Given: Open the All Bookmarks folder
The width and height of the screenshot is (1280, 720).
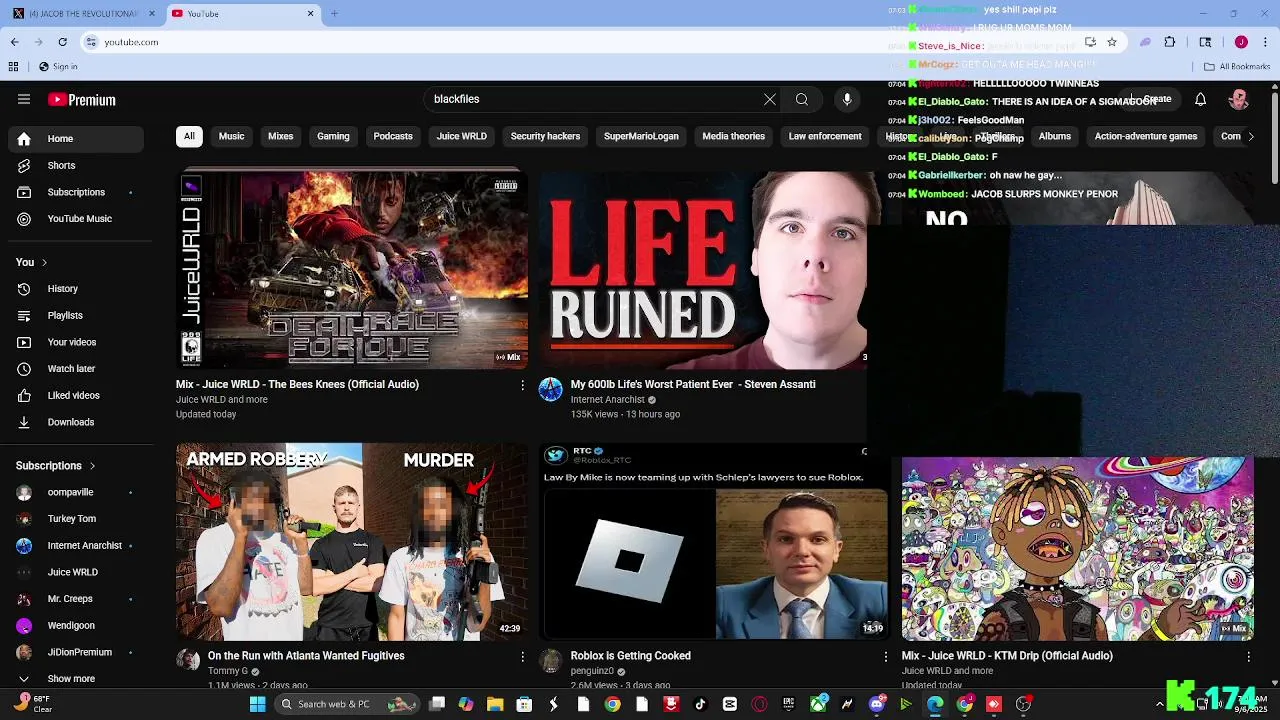Looking at the screenshot, I should 1237,66.
